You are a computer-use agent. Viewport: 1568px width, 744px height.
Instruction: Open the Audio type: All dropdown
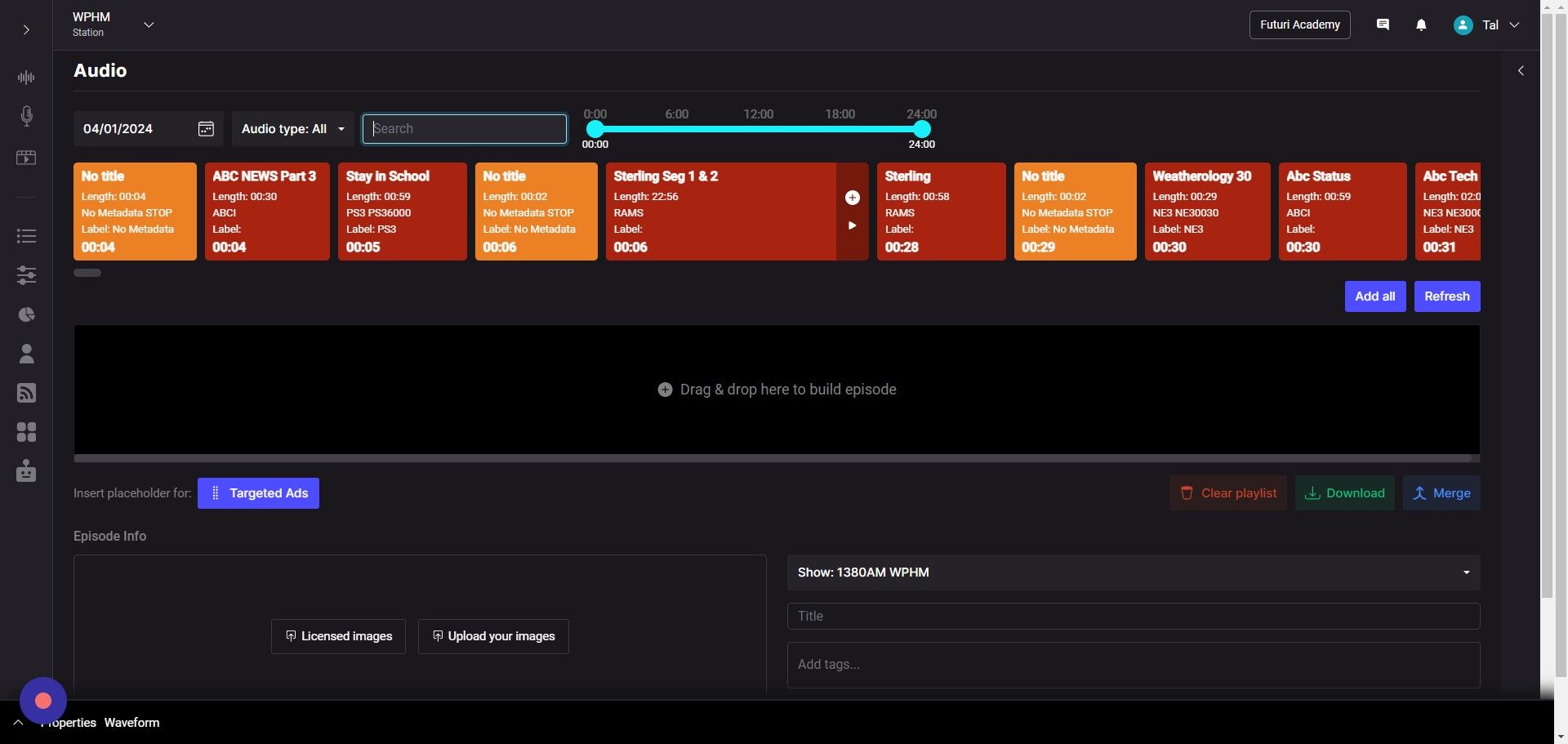point(292,129)
